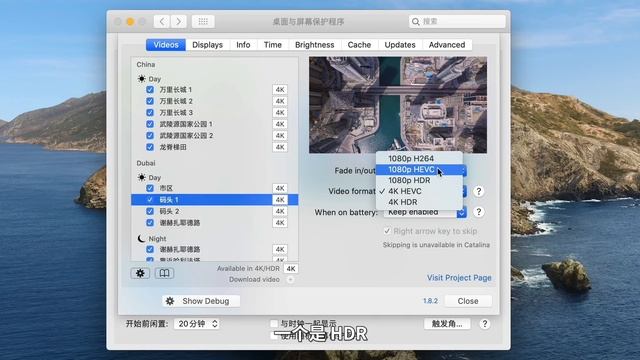The width and height of the screenshot is (640, 360).
Task: Click the 4K badge for 市区
Action: tap(280, 188)
